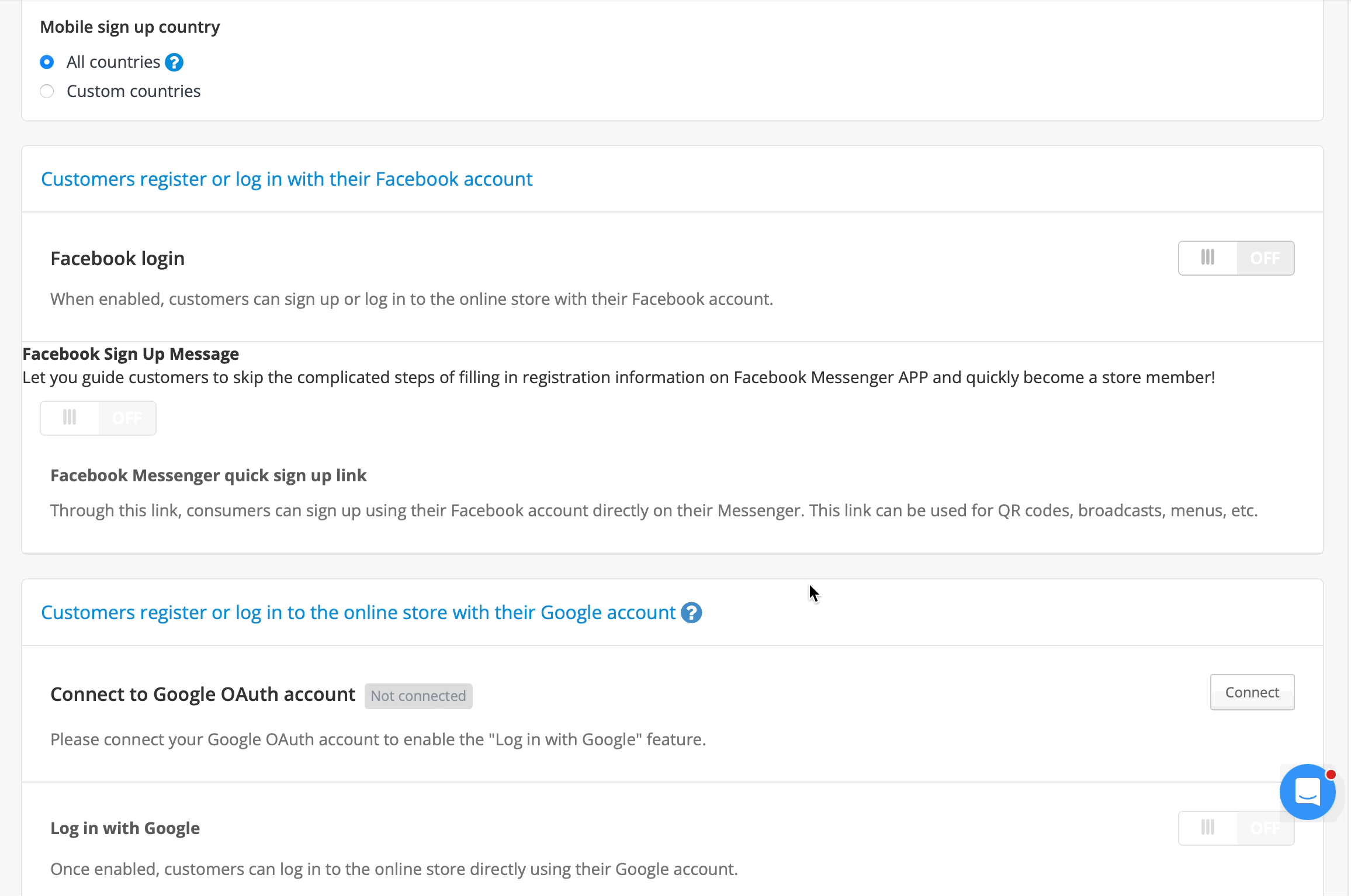Toggle the Log in with Google switch
Image resolution: width=1351 pixels, height=896 pixels.
click(x=1236, y=828)
